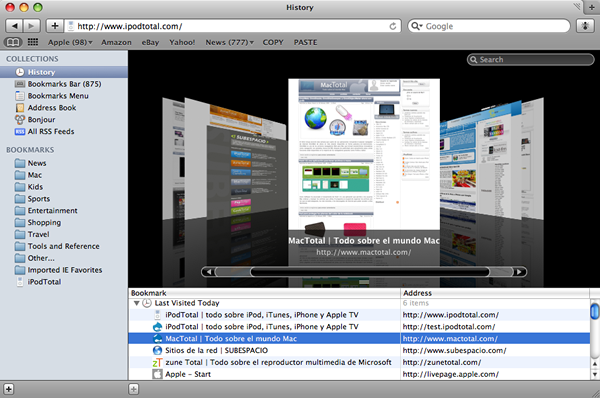Click the bookmarks Search field
This screenshot has width=600, height=398.
530,60
